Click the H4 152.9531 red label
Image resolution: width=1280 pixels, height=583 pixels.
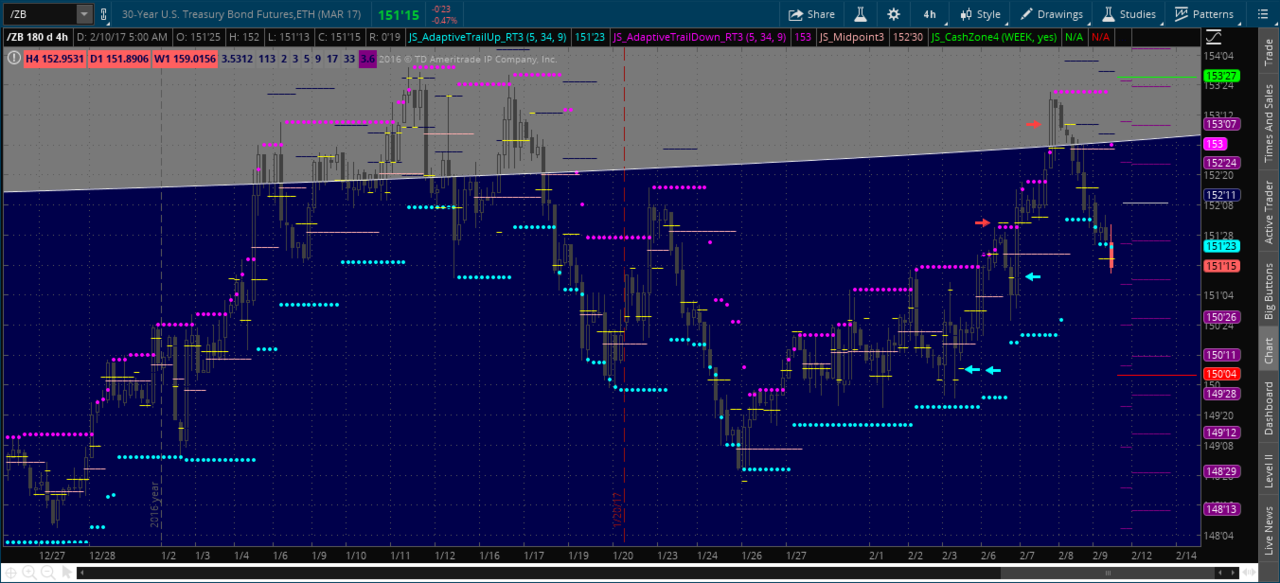coord(54,59)
